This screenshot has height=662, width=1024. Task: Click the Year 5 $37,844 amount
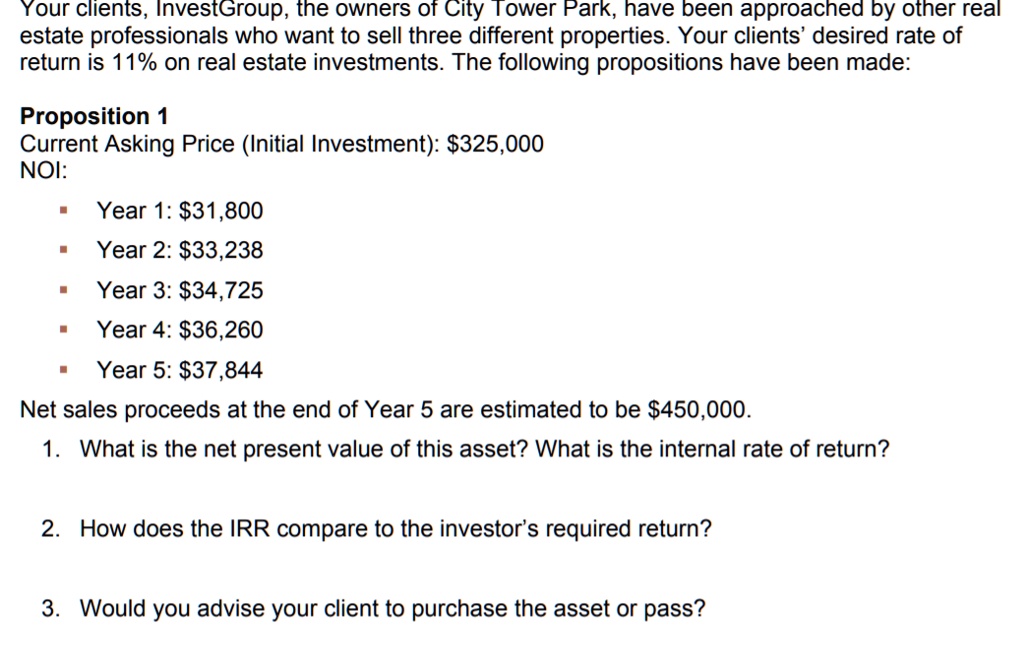click(221, 370)
